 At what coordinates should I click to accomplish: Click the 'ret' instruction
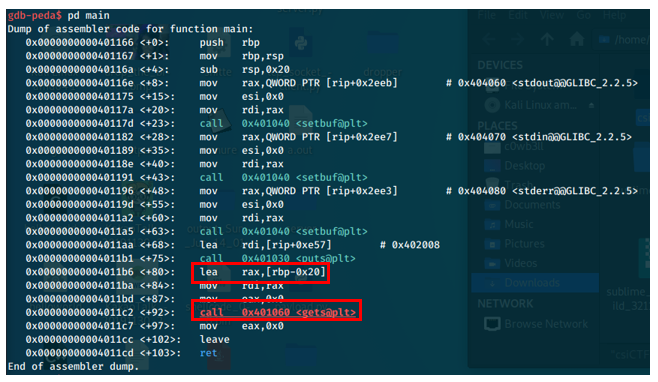pos(208,353)
